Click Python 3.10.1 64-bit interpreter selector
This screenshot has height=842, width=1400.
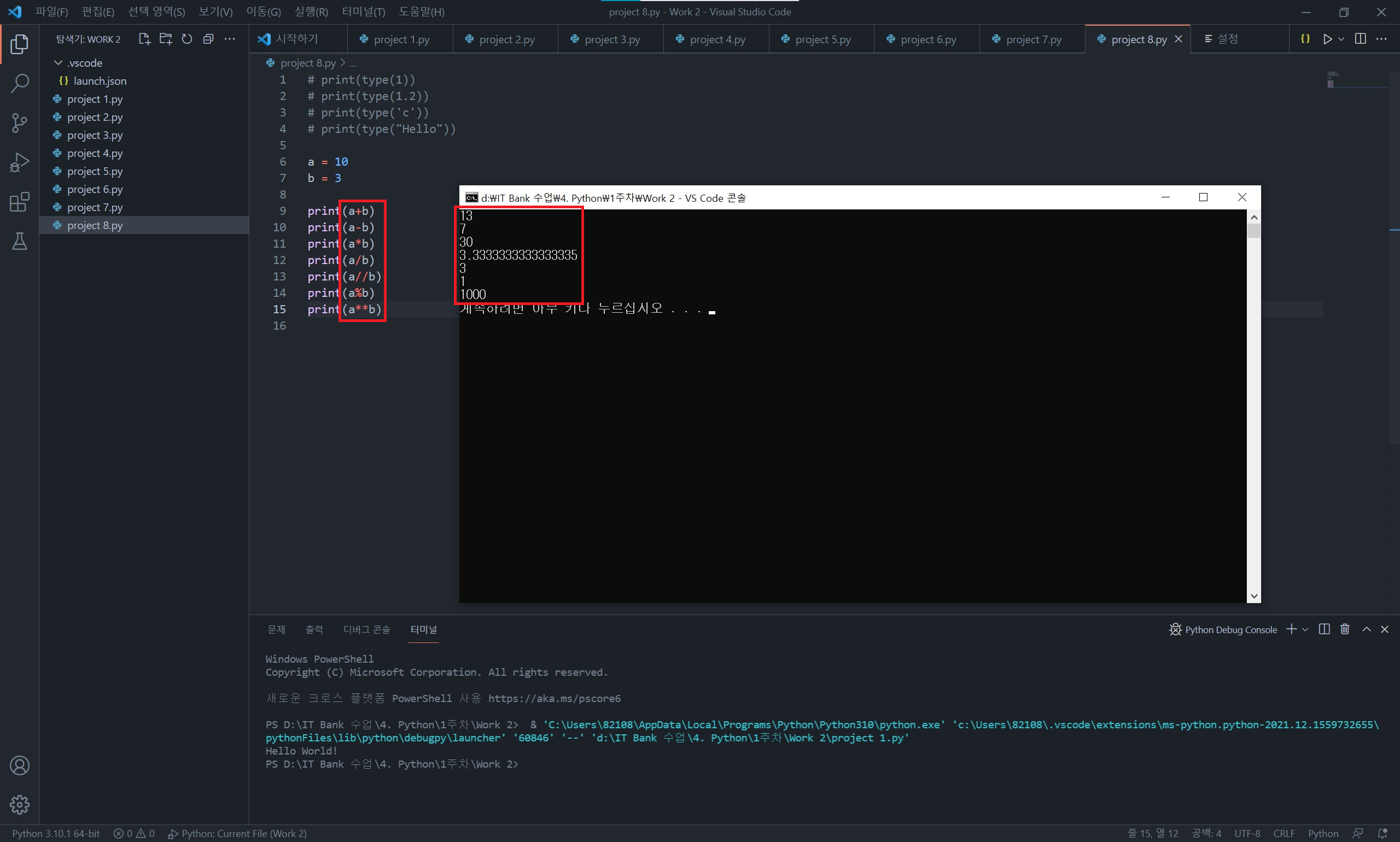56,833
